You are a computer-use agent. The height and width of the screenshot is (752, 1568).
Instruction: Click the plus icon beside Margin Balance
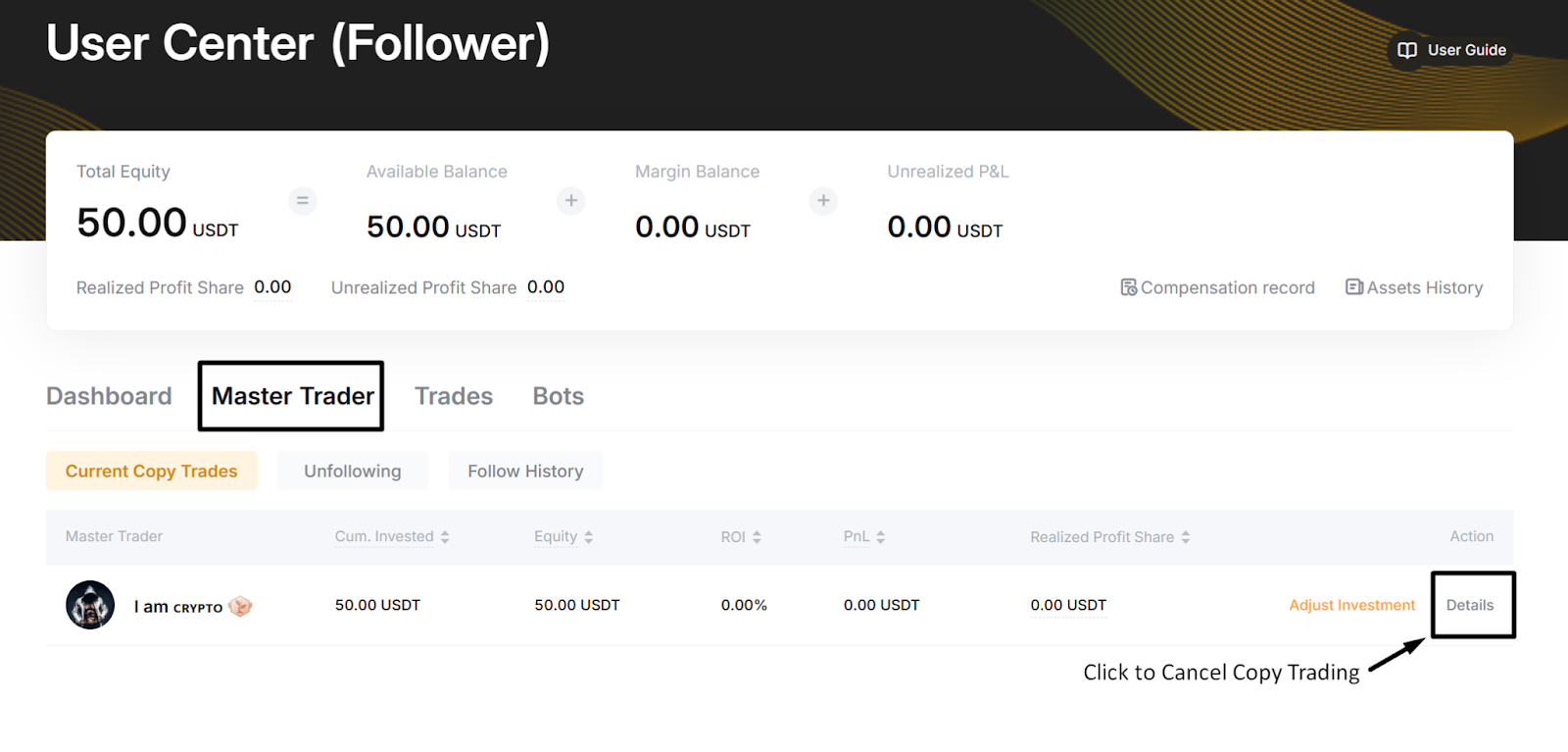pyautogui.click(x=823, y=200)
